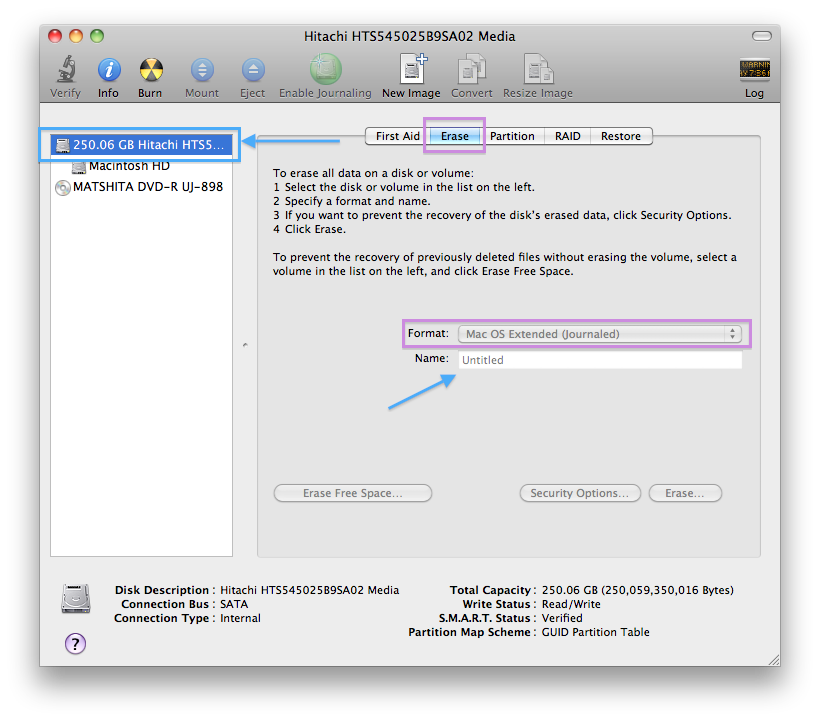Click the Mount toolbar icon
The height and width of the screenshot is (721, 820).
pyautogui.click(x=202, y=70)
